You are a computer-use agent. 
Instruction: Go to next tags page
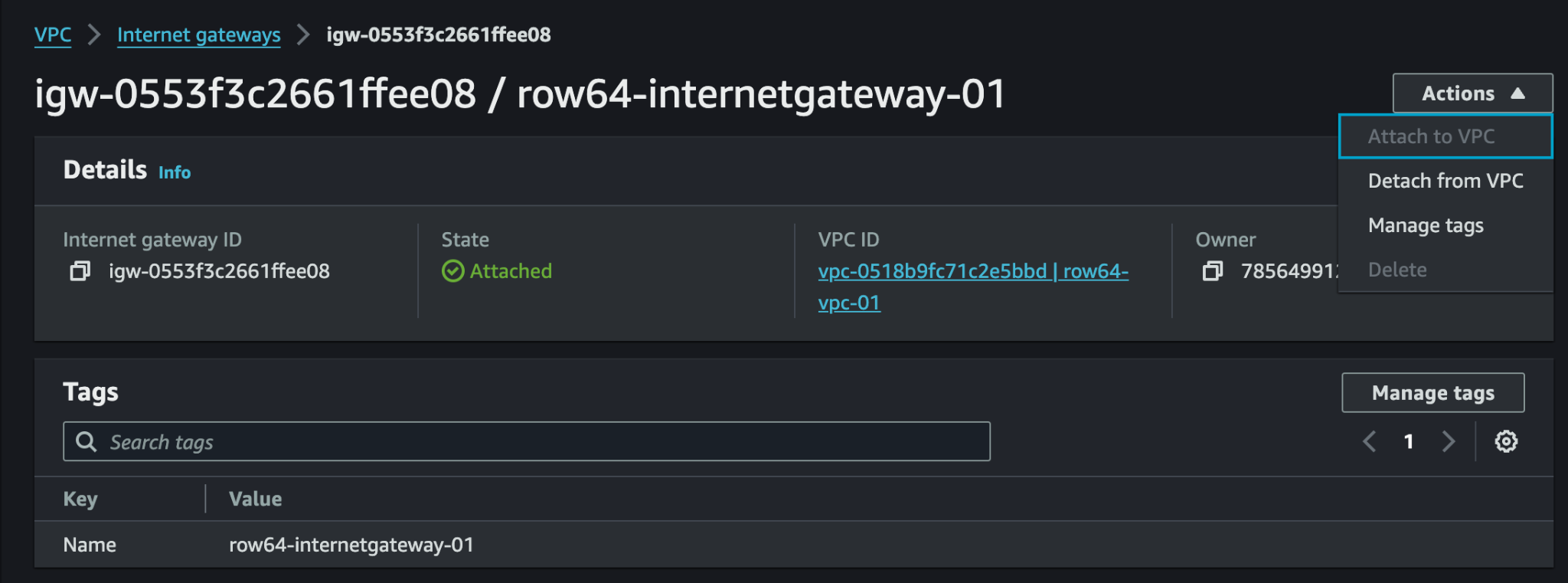click(x=1448, y=441)
